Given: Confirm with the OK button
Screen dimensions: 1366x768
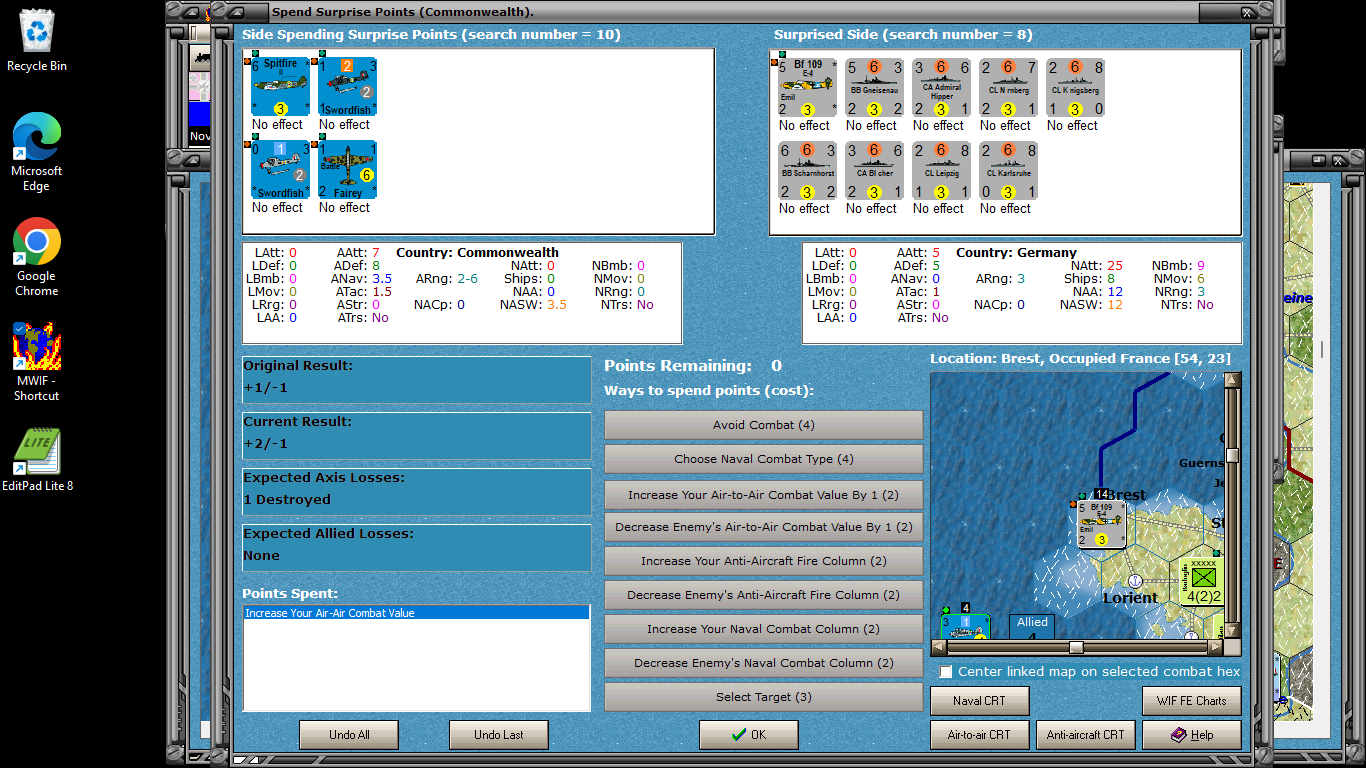Looking at the screenshot, I should click(749, 735).
